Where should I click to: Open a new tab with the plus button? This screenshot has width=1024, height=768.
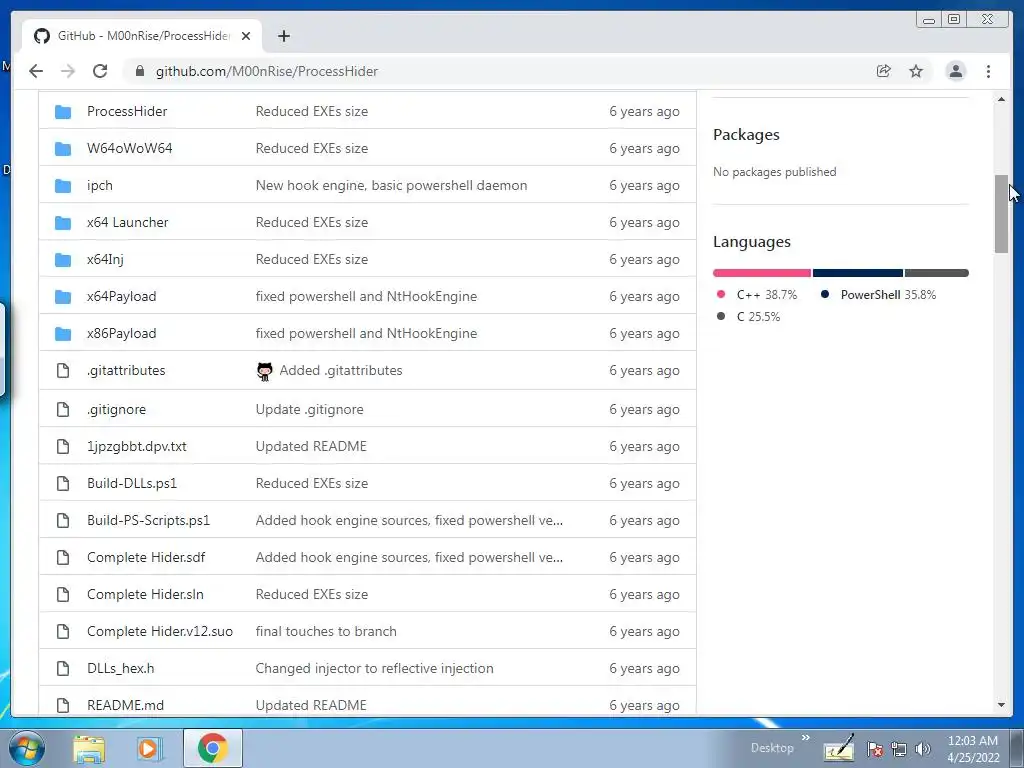(x=283, y=37)
